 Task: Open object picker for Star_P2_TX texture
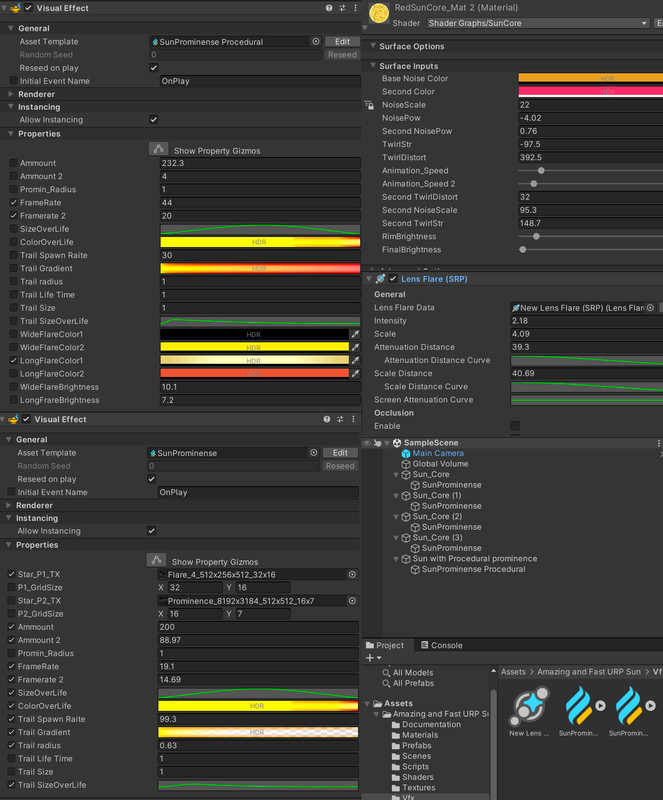352,601
